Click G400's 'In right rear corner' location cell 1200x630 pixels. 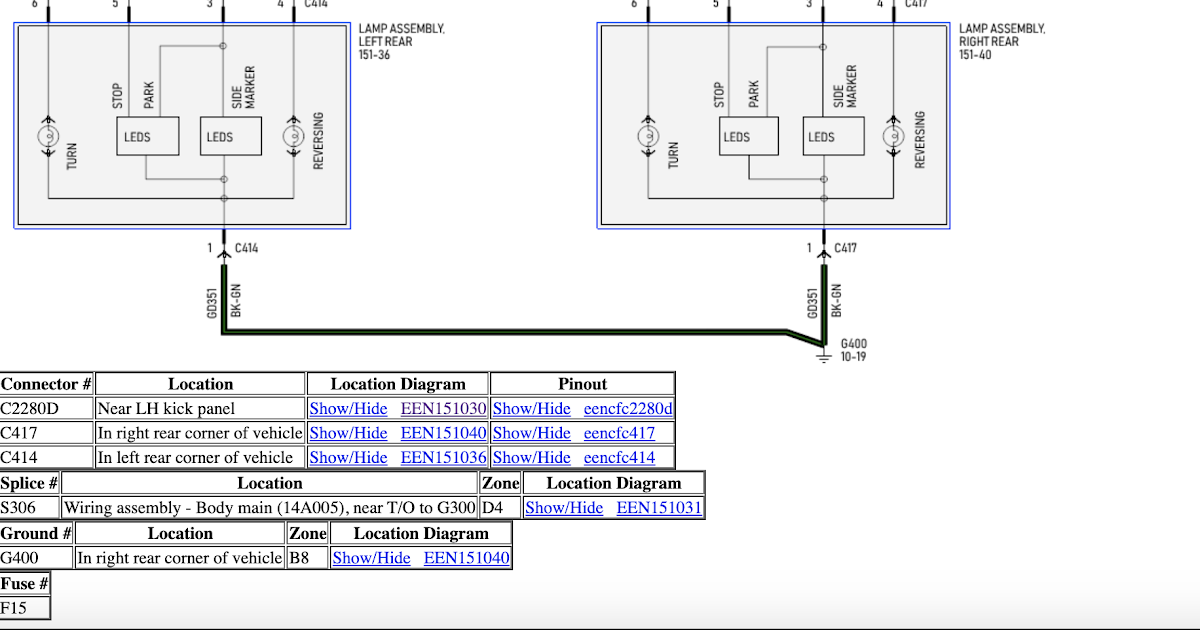(x=180, y=557)
